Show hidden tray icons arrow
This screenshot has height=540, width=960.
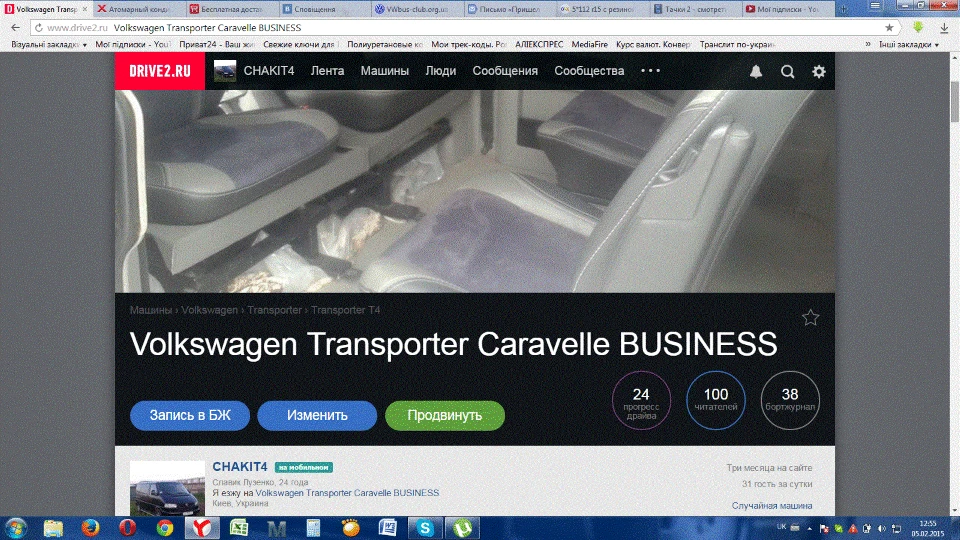click(x=809, y=528)
